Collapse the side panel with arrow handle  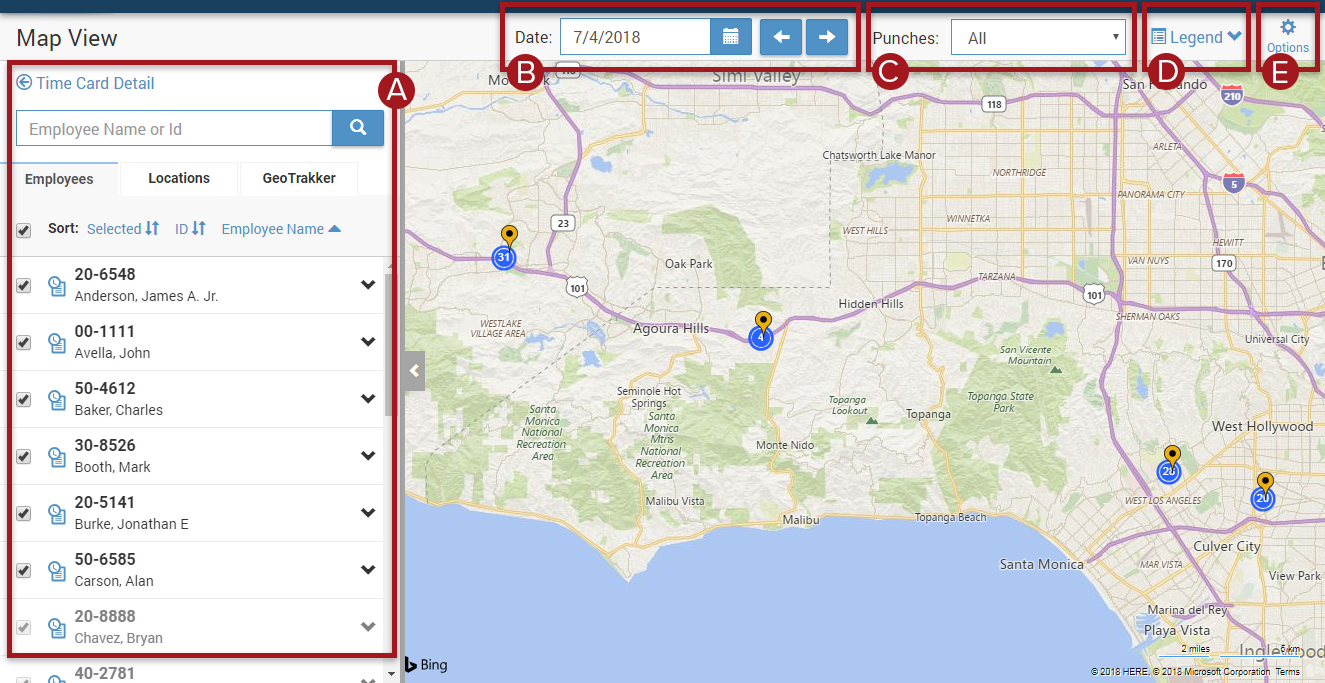tap(415, 371)
